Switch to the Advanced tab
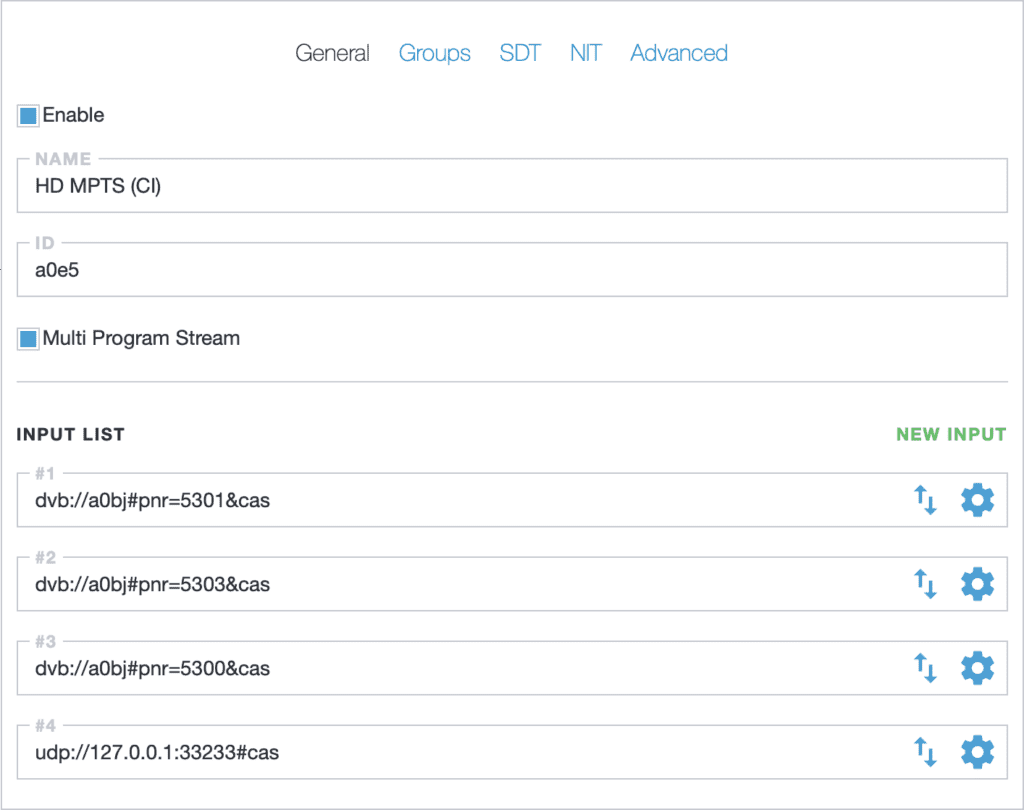The width and height of the screenshot is (1024, 810). click(x=679, y=53)
